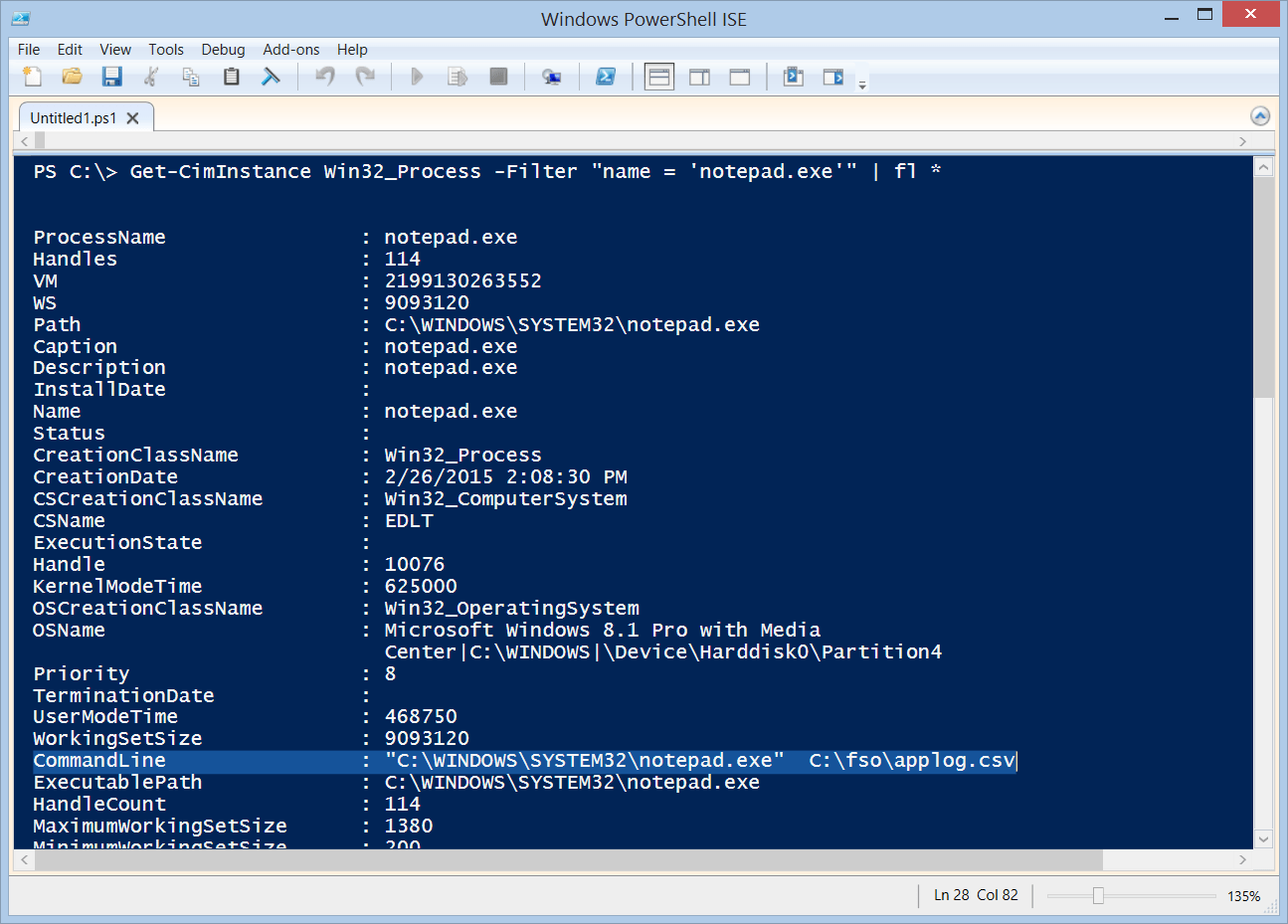Create a new script with the New icon
This screenshot has width=1288, height=924.
point(31,76)
